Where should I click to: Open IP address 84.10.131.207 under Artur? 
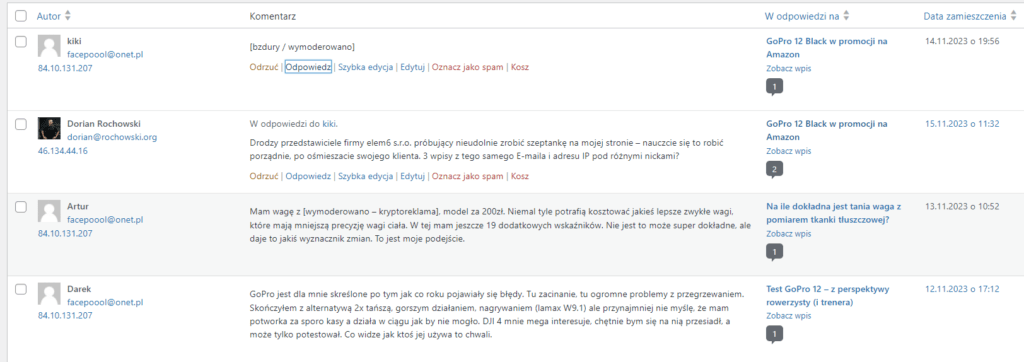click(x=65, y=233)
